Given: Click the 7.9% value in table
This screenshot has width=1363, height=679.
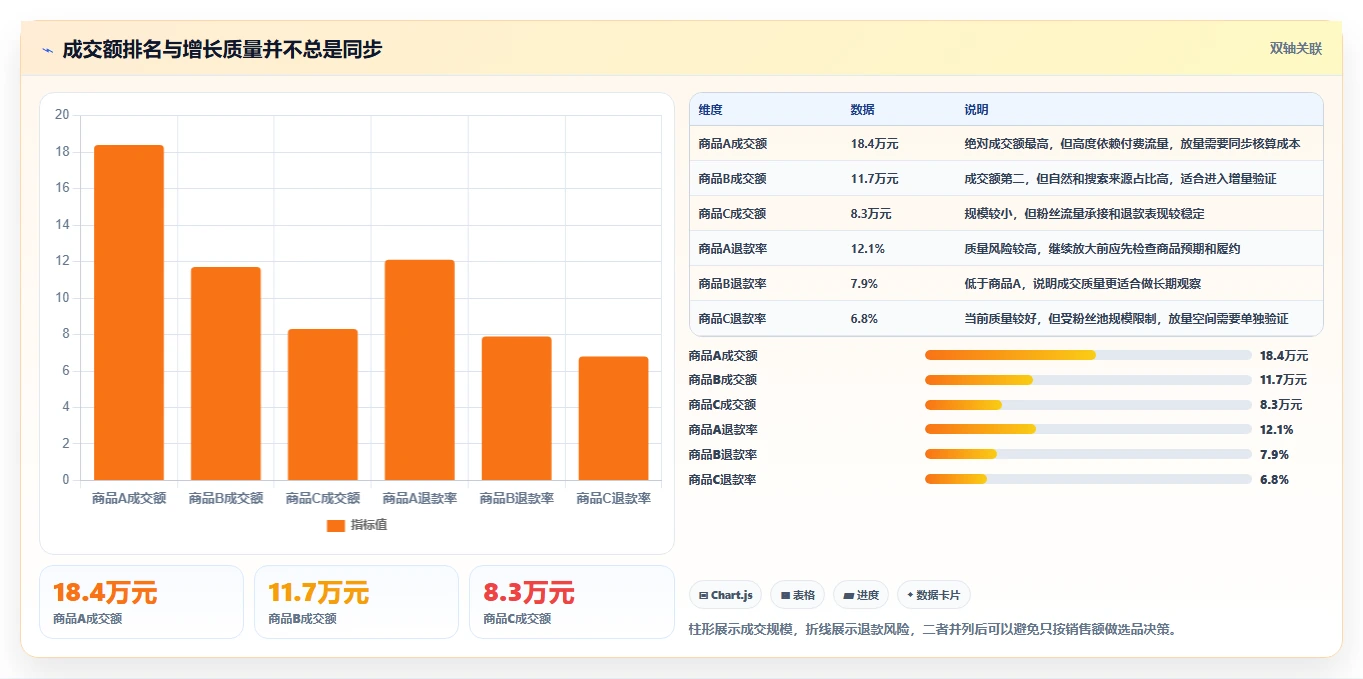Looking at the screenshot, I should 864,283.
